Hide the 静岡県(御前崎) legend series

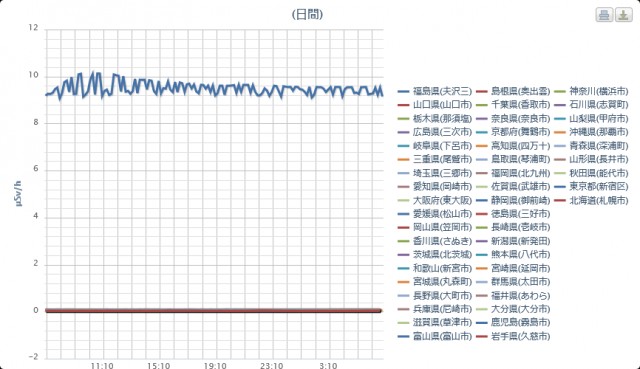(x=513, y=200)
